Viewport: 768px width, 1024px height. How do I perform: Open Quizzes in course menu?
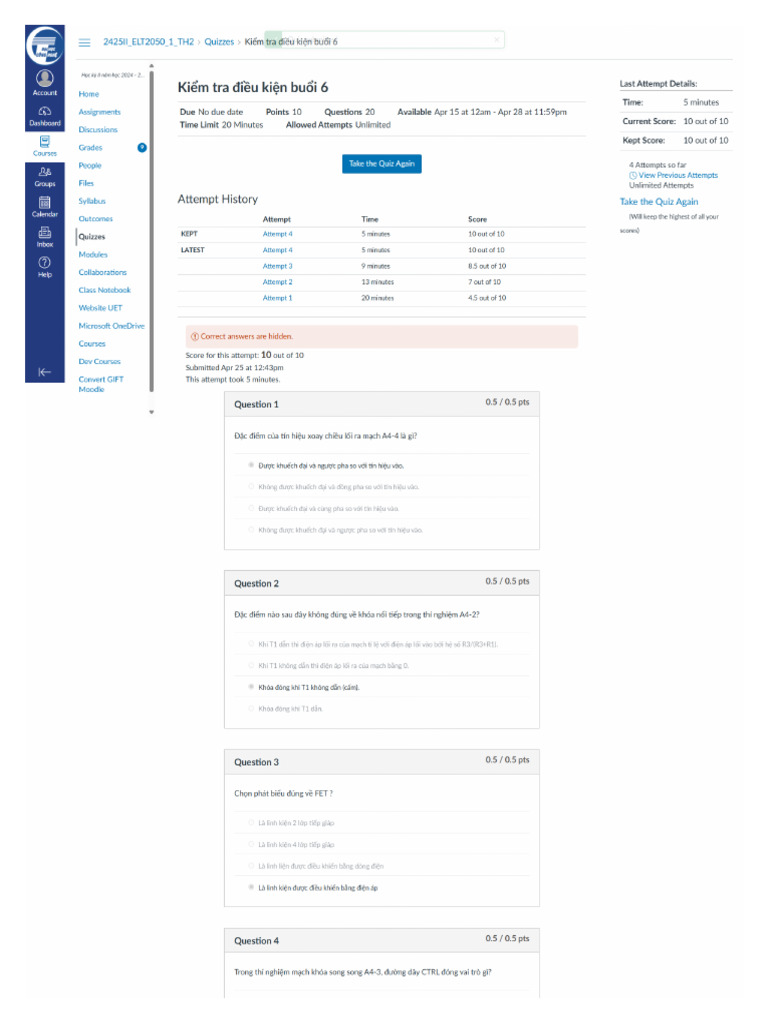point(91,237)
